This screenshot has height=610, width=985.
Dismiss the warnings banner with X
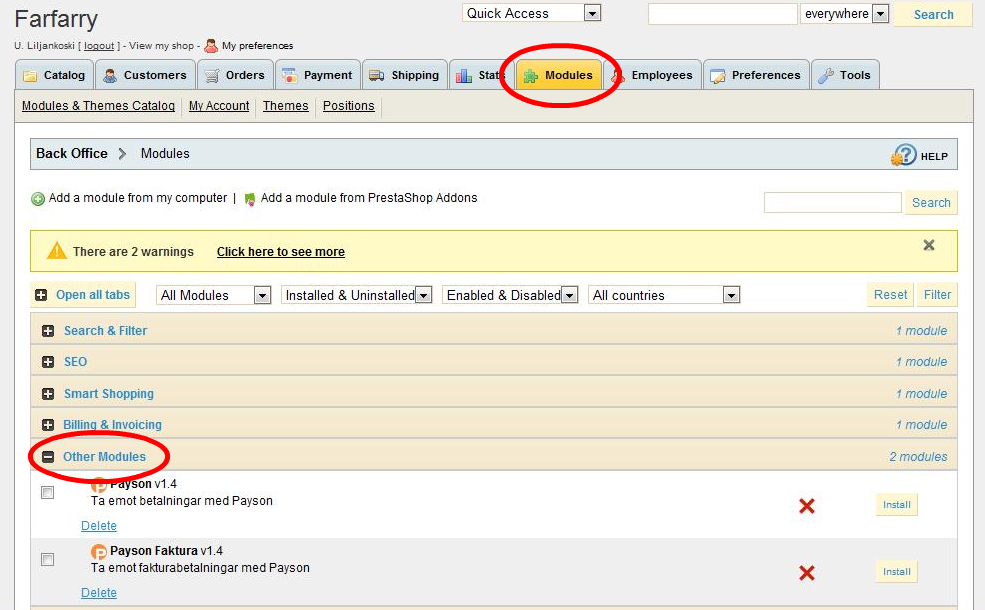(x=928, y=245)
